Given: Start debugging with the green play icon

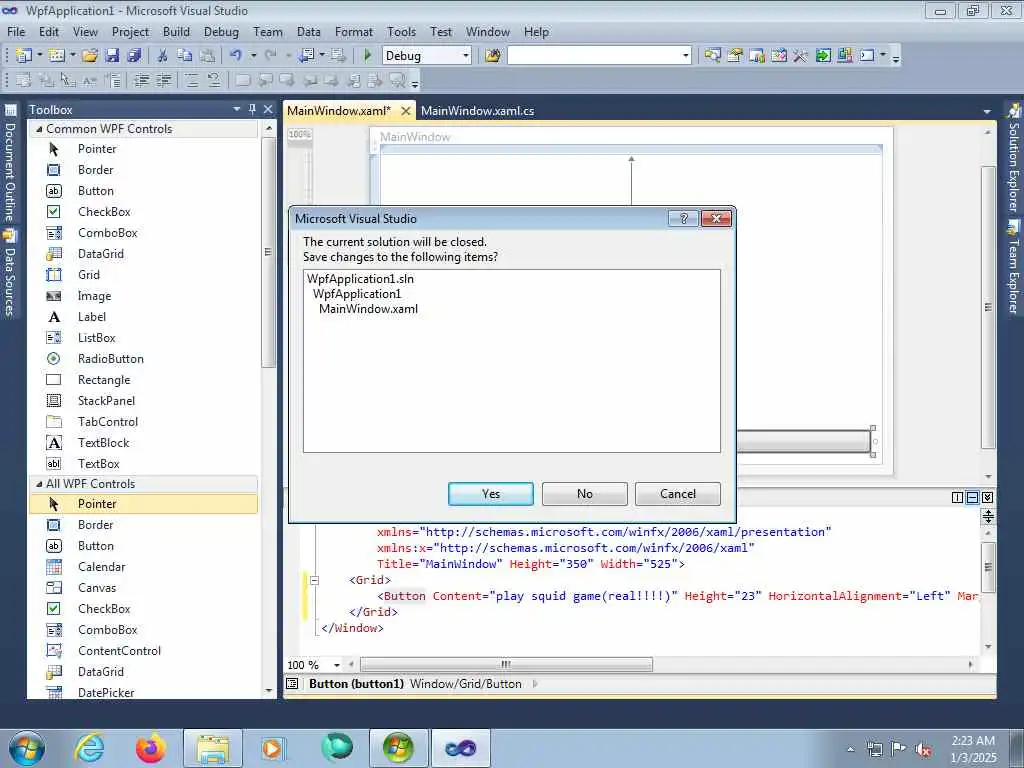Looking at the screenshot, I should point(368,56).
